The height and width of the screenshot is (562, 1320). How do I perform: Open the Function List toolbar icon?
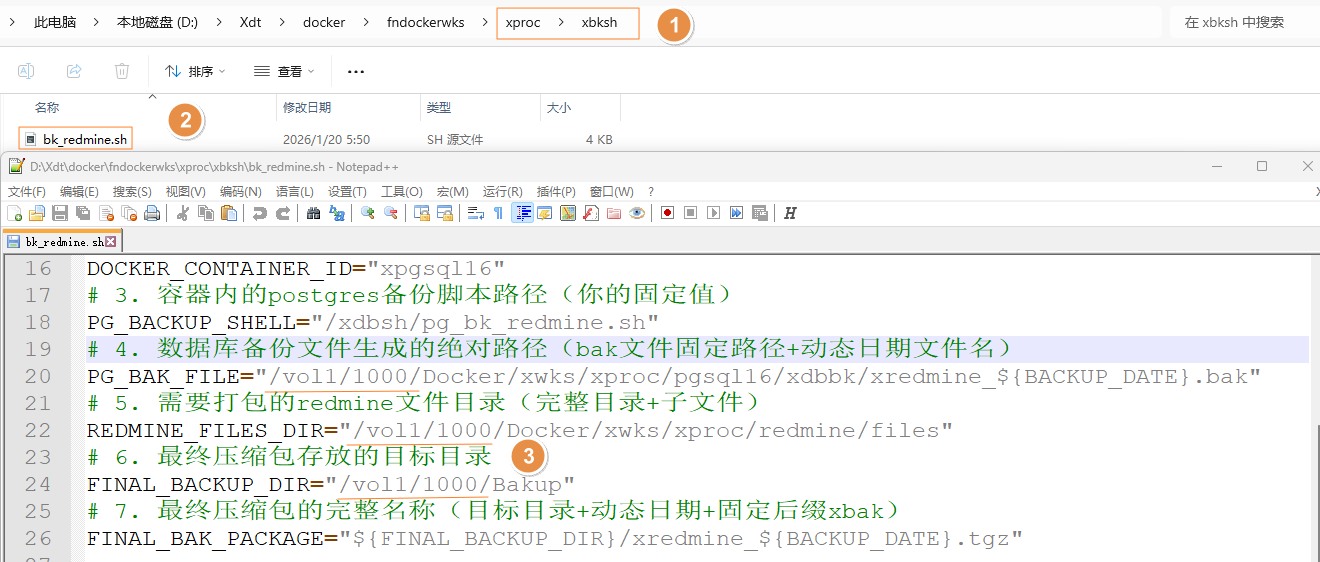click(591, 213)
